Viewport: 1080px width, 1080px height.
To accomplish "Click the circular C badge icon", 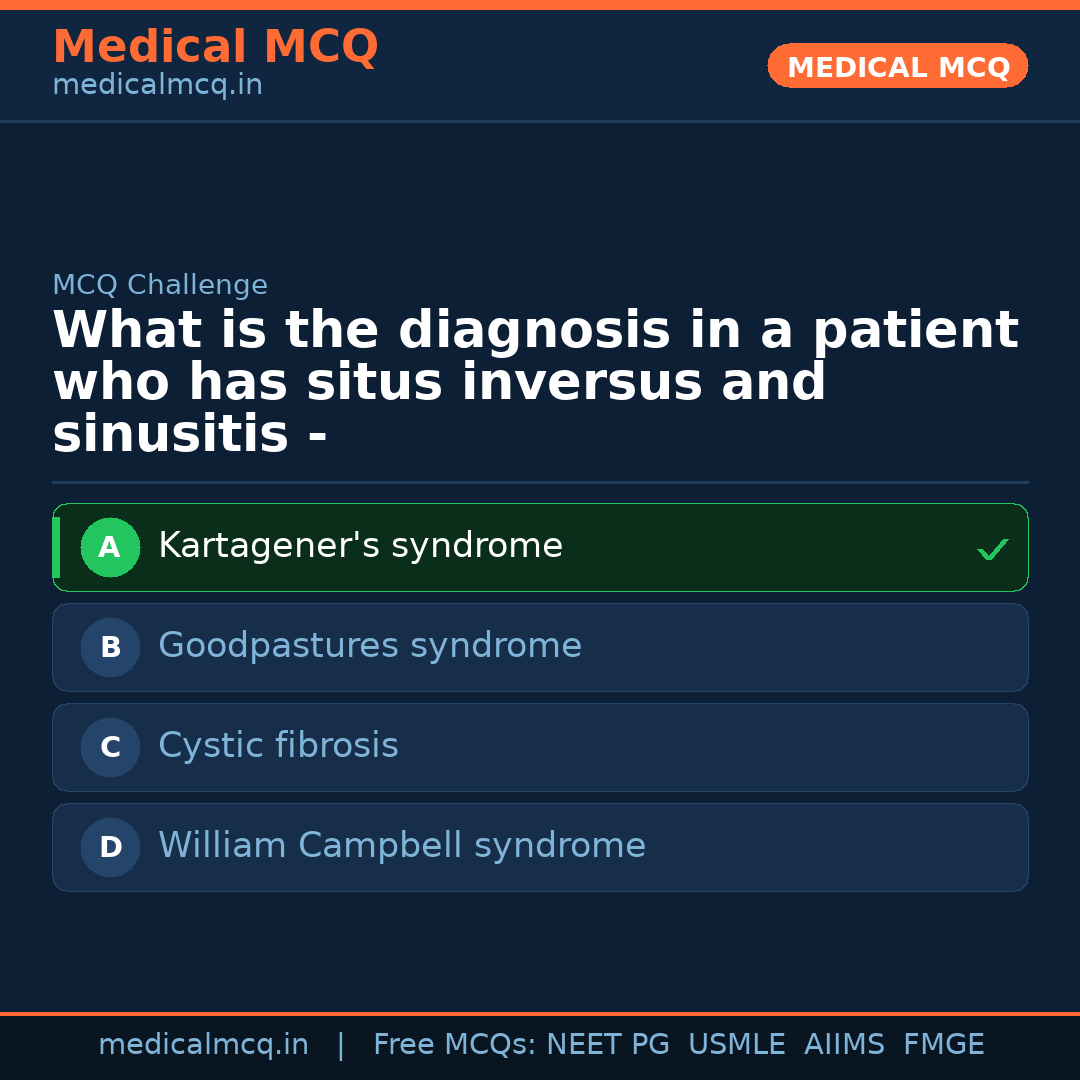I will tap(110, 747).
